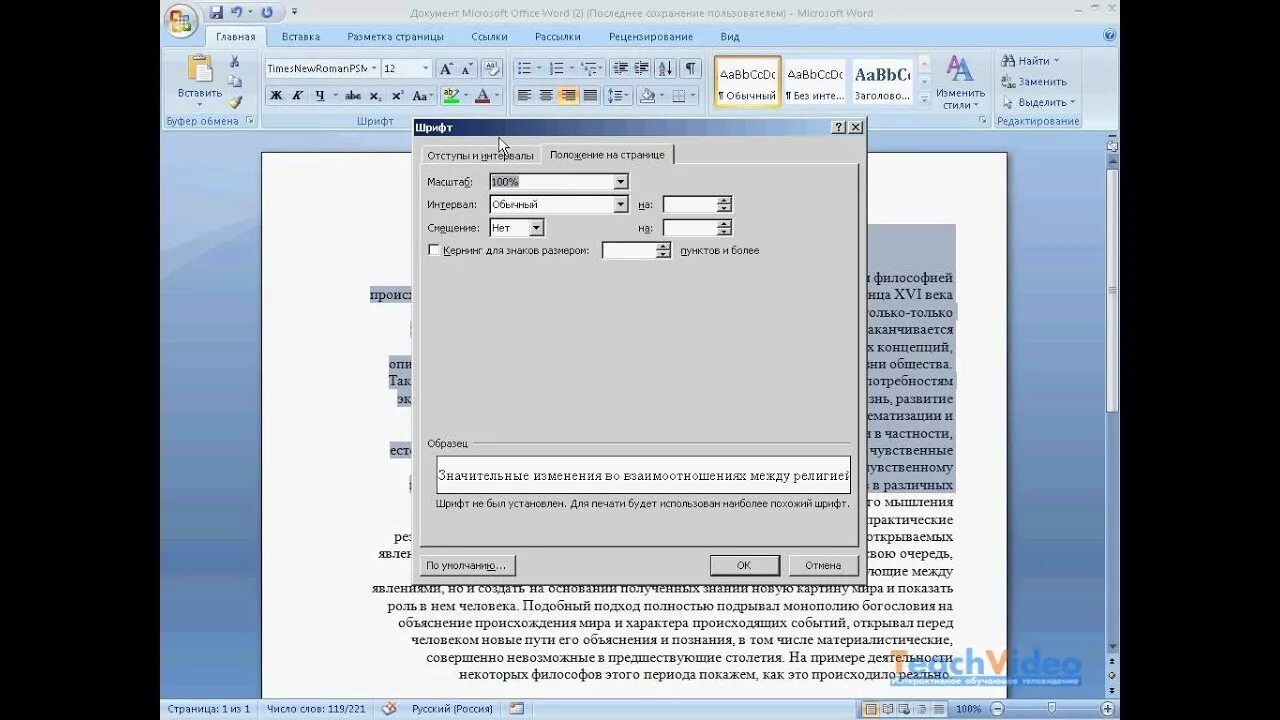The height and width of the screenshot is (720, 1280).
Task: Open the Рецензирование ribbon tab
Action: tap(650, 36)
